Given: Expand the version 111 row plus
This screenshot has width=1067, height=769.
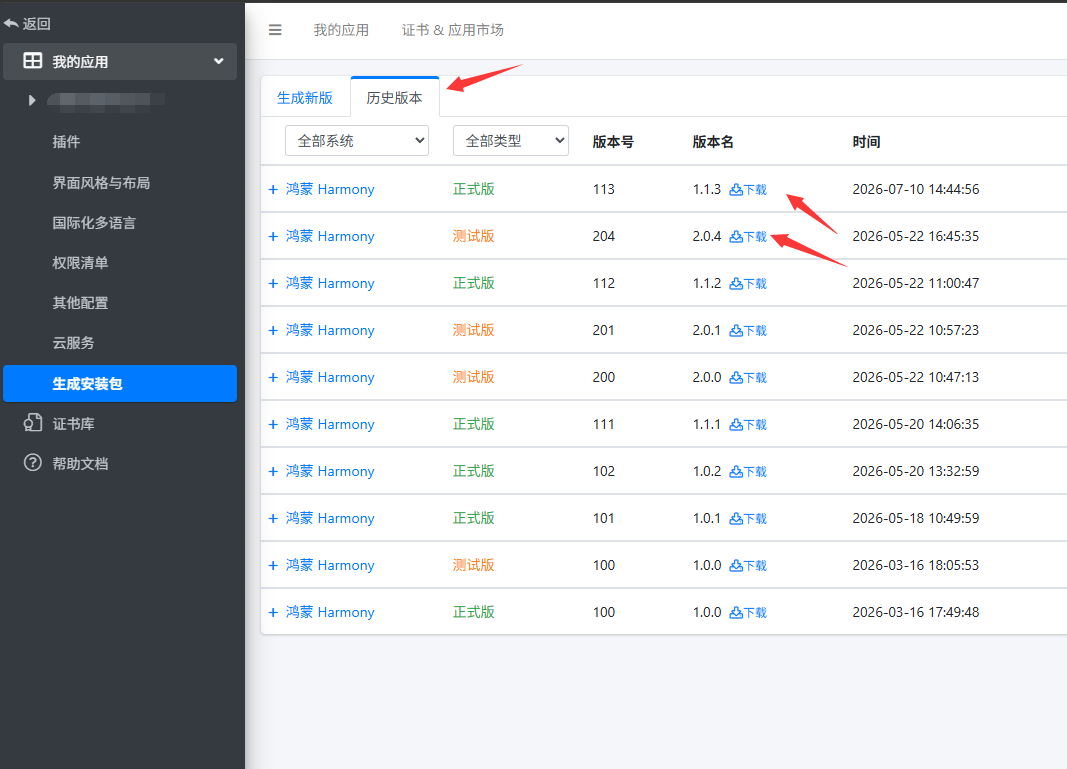Looking at the screenshot, I should 273,424.
